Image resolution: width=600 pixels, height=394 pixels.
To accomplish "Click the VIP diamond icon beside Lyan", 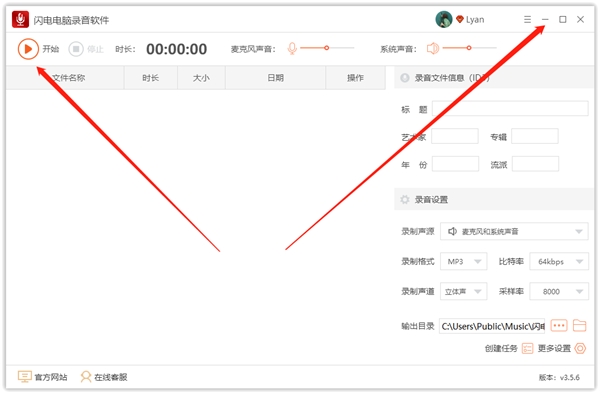I will pyautogui.click(x=460, y=19).
